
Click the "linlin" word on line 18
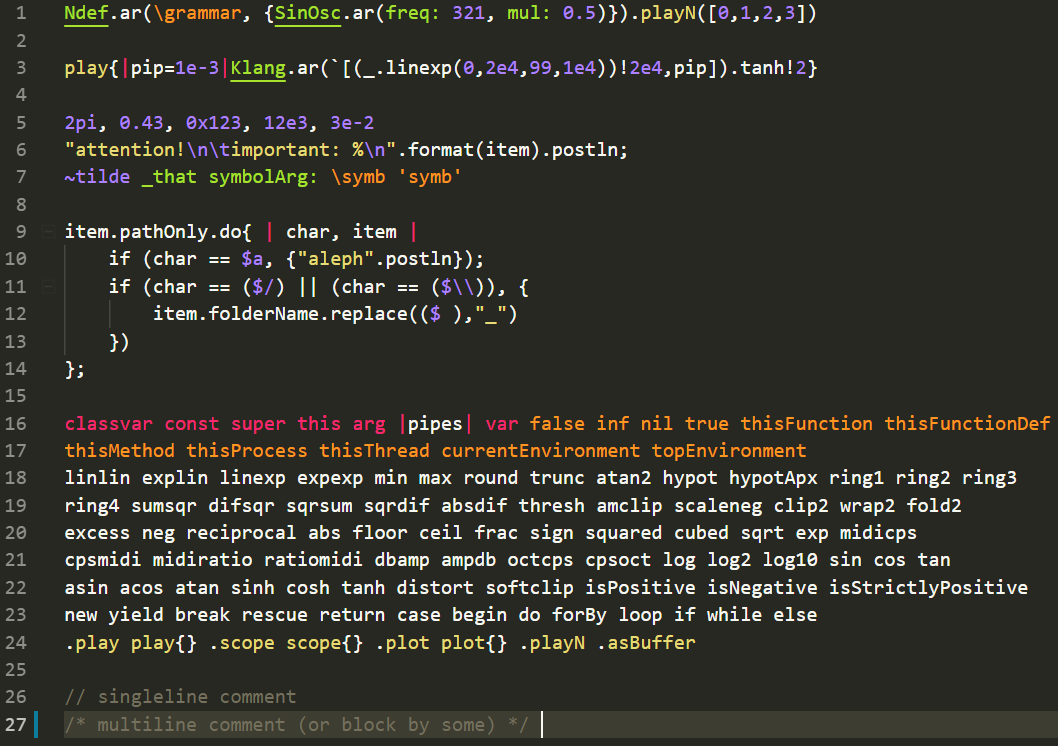click(x=97, y=478)
